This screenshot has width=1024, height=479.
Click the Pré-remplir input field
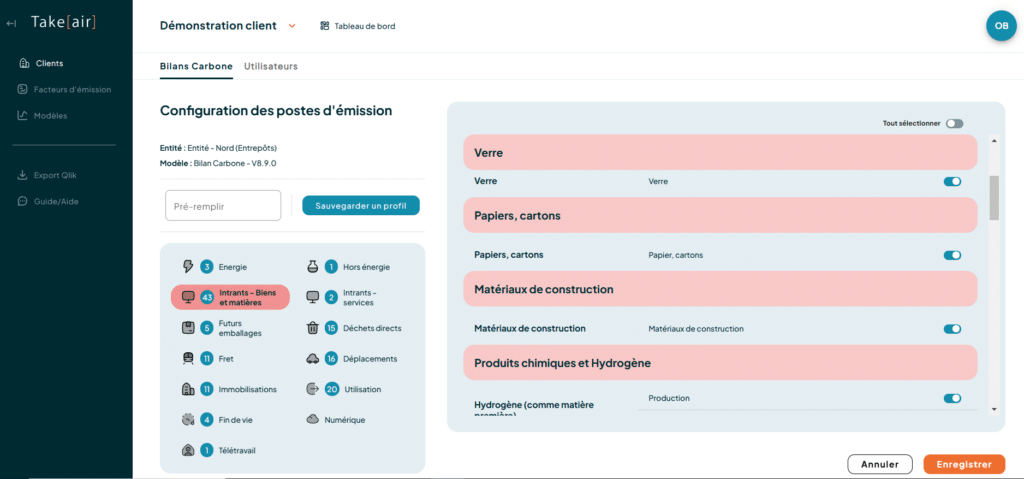(223, 206)
